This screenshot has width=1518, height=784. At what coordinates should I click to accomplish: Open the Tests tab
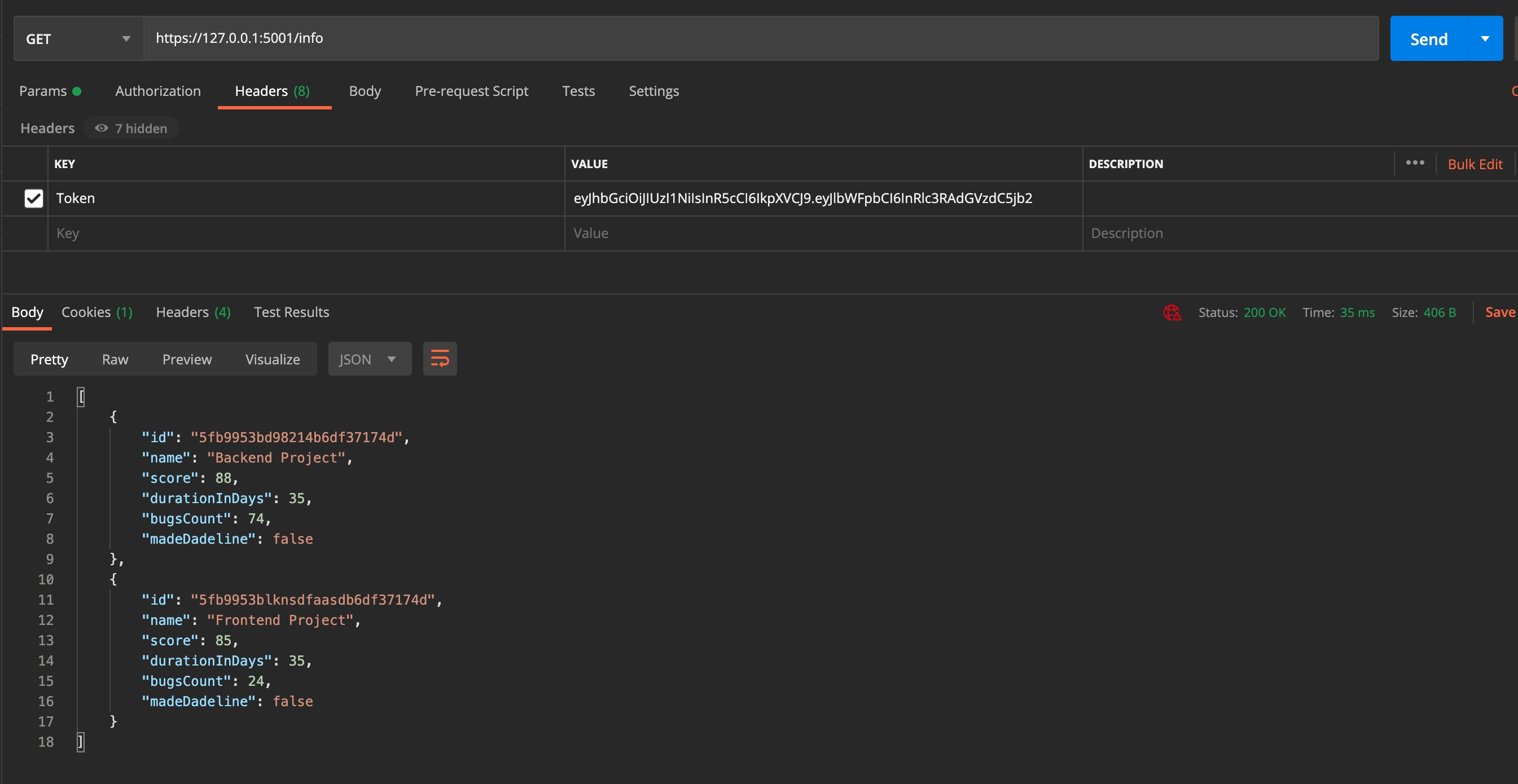(578, 91)
